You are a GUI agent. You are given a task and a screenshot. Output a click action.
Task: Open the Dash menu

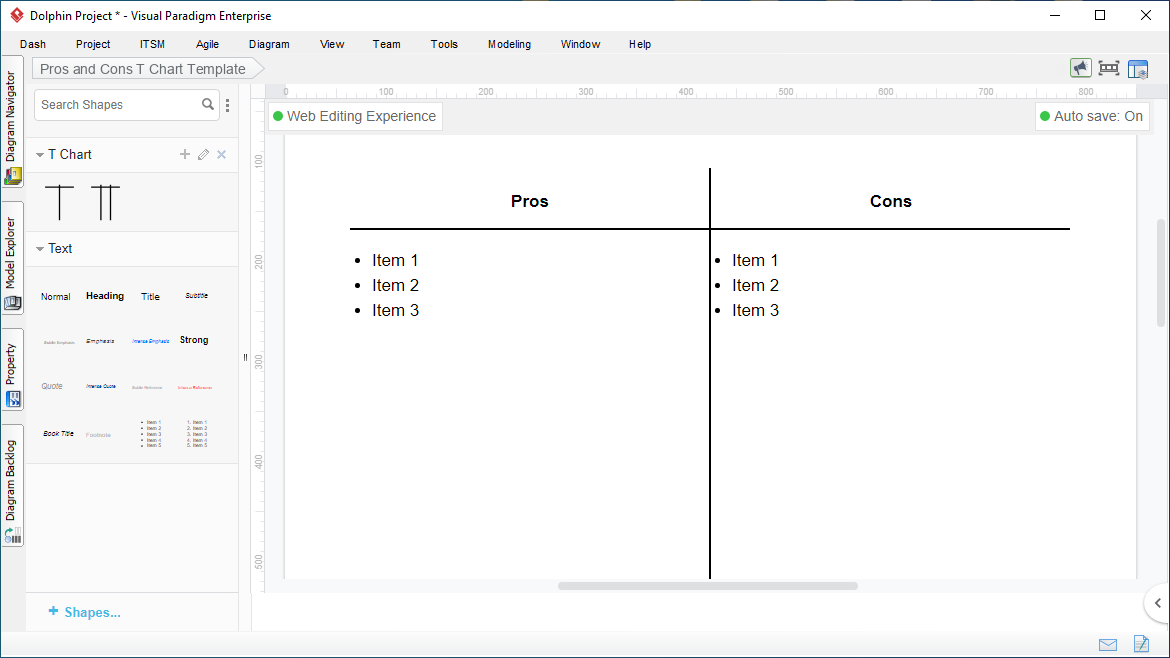click(33, 44)
